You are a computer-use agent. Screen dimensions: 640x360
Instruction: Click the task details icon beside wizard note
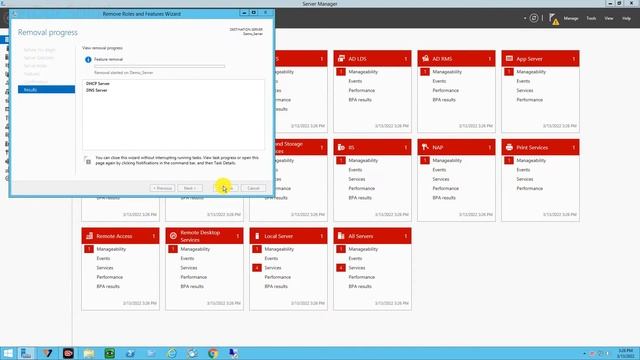(88, 160)
